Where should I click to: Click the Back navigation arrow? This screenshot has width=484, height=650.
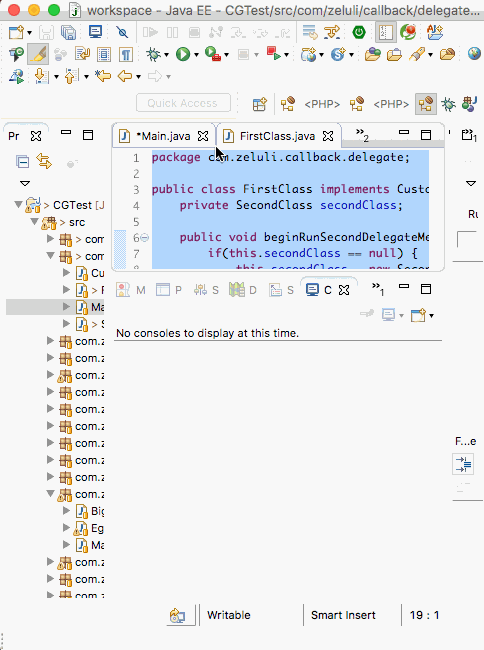pyautogui.click(x=125, y=76)
